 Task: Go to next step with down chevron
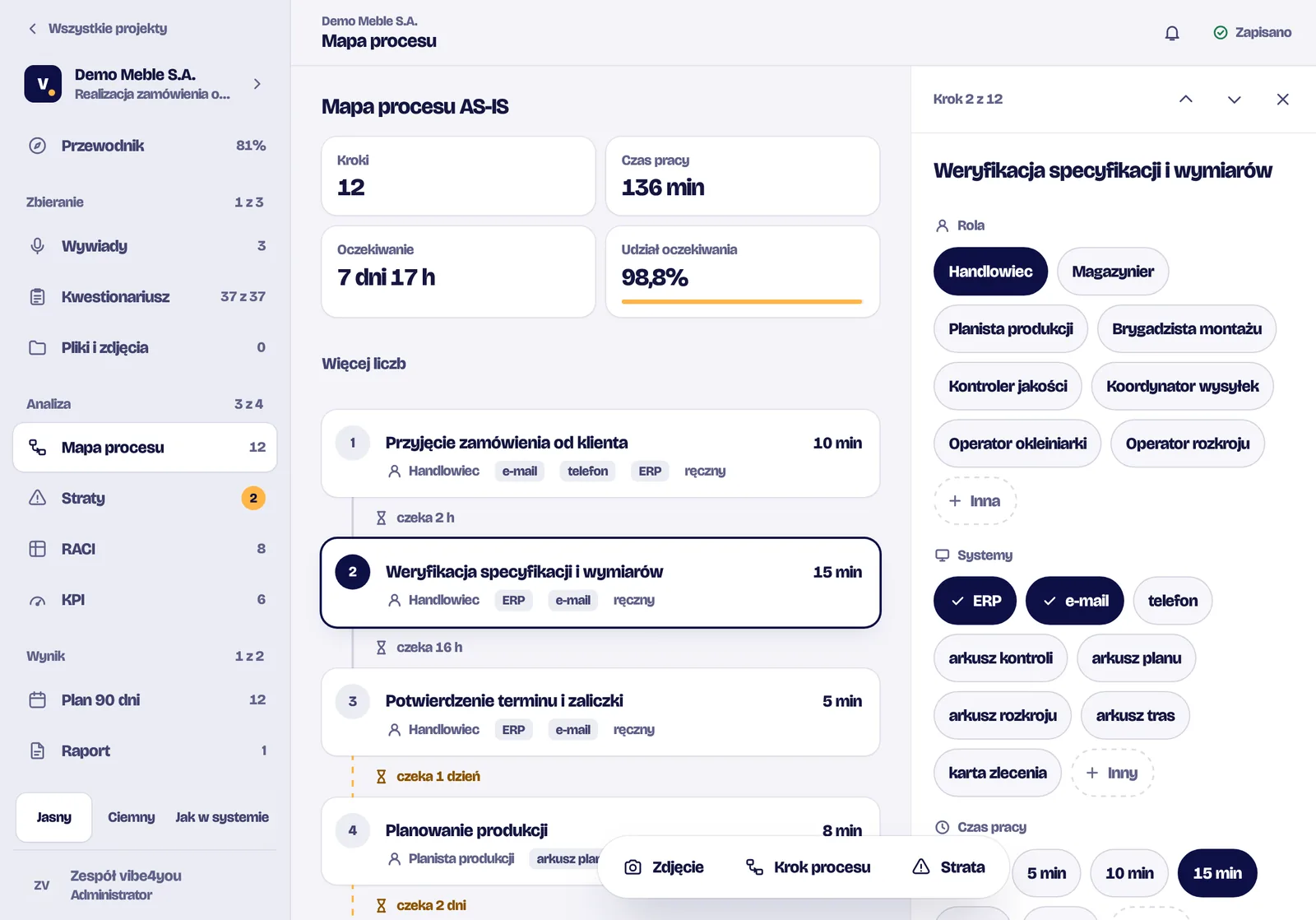coord(1234,100)
